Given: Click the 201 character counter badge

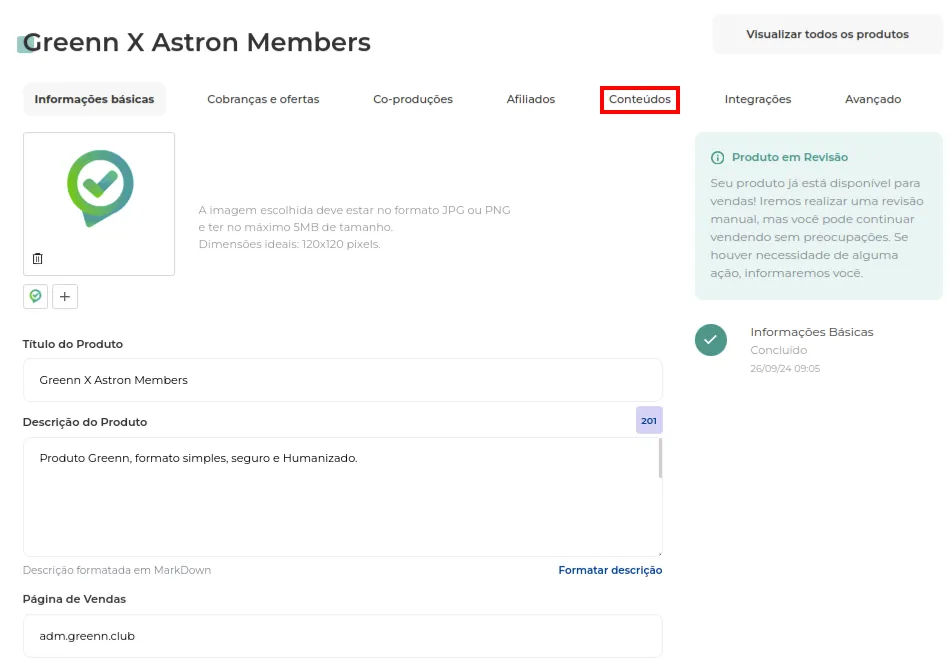Looking at the screenshot, I should click(649, 420).
